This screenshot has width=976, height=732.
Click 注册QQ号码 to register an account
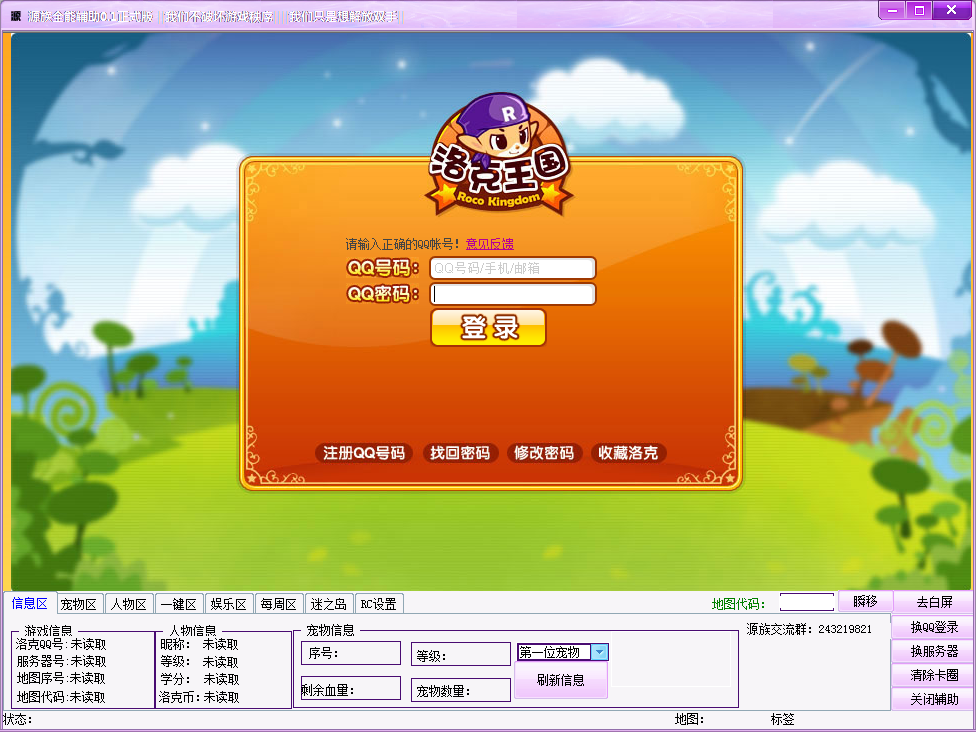click(363, 453)
